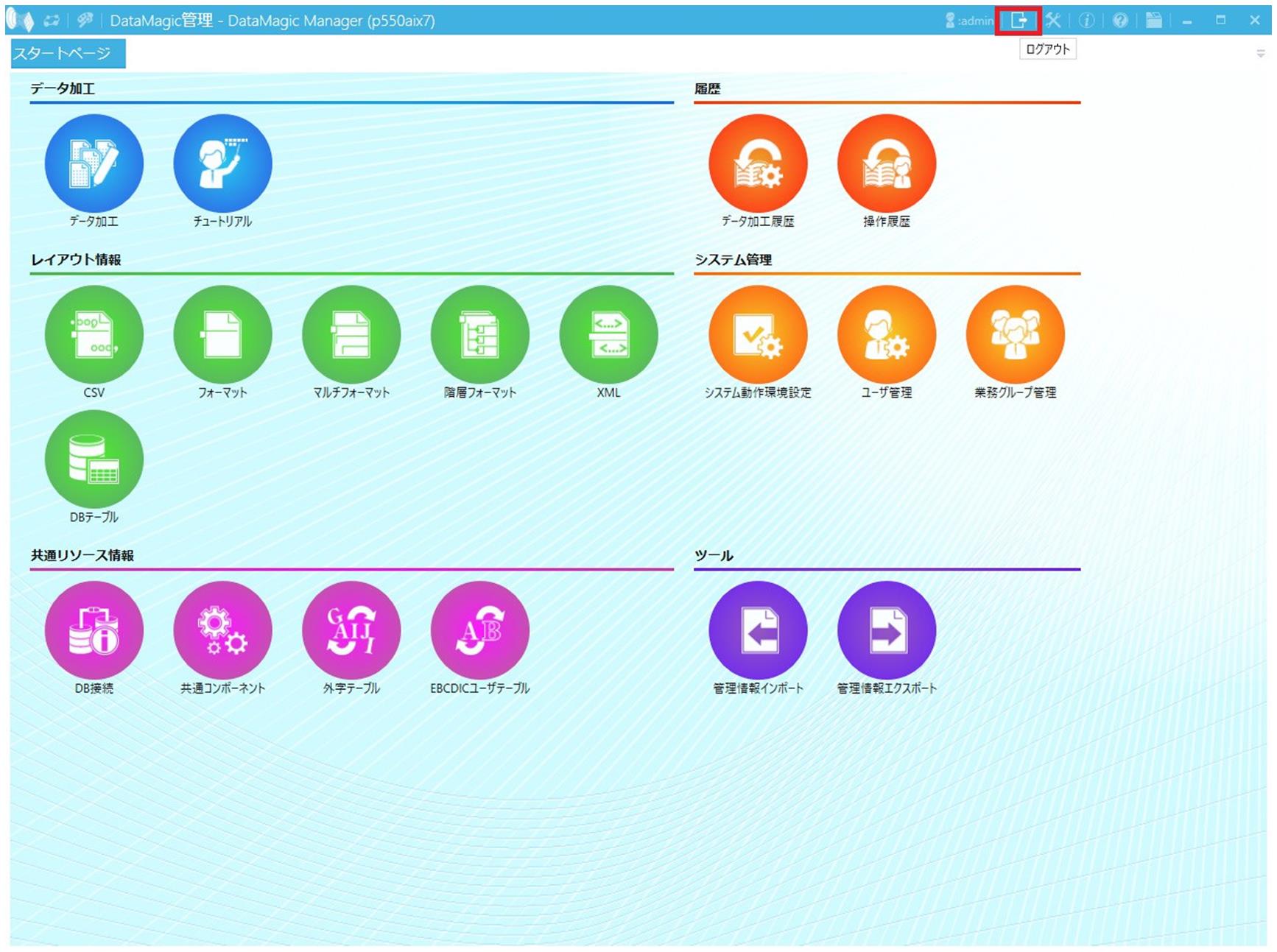Click the reconnect arrows icon in title bar

[52, 21]
